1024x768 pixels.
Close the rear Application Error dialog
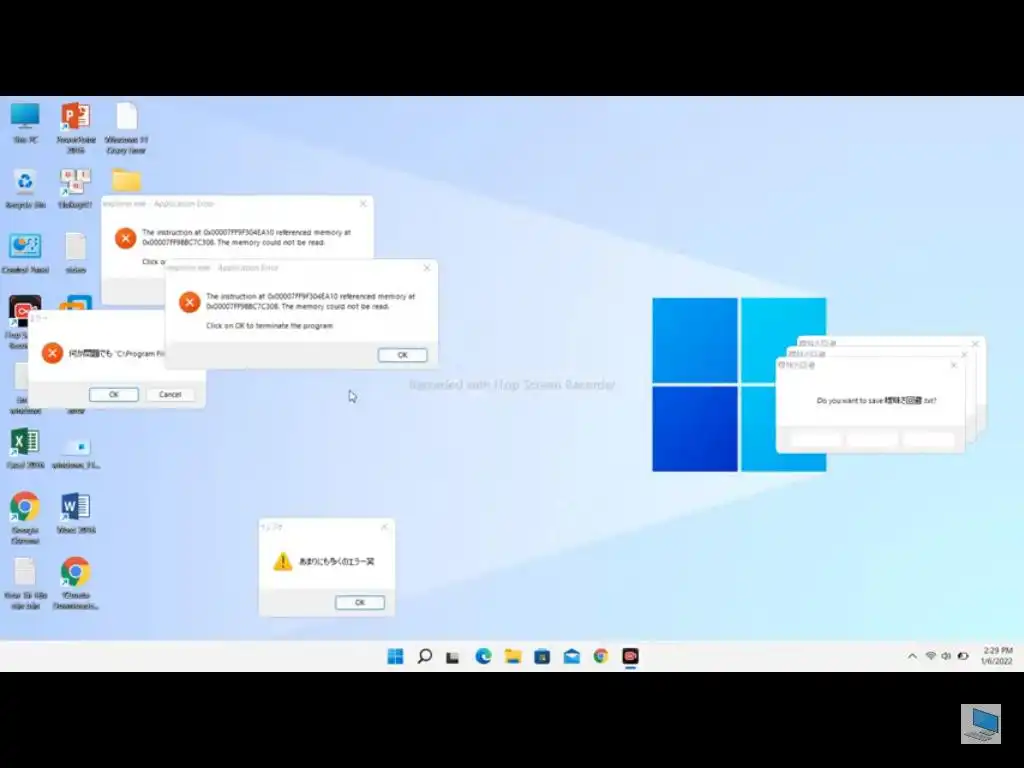coord(363,204)
